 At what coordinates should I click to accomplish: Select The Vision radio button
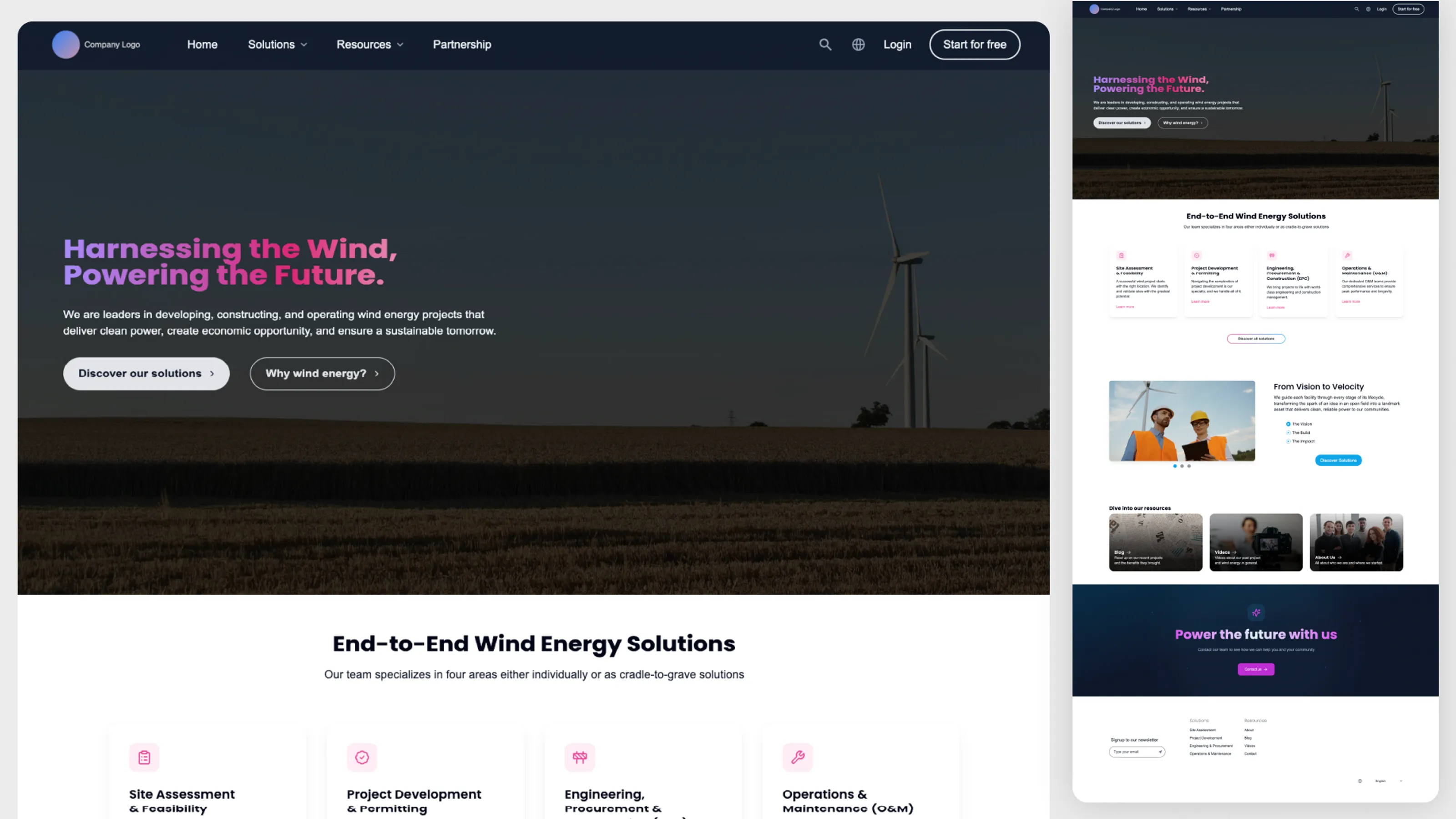click(x=1289, y=424)
